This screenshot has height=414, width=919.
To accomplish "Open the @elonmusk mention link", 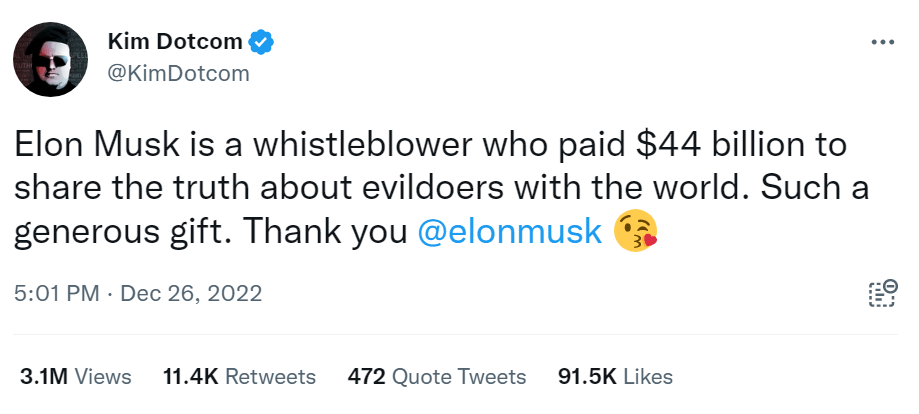I will click(508, 232).
